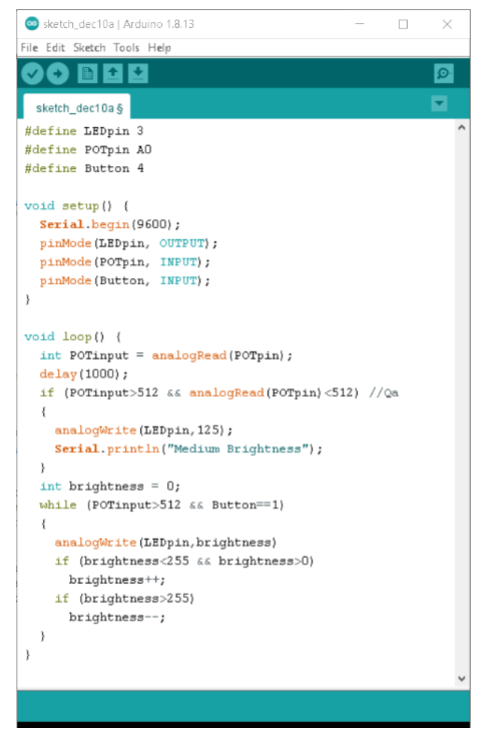Expand the tab options dropdown arrow
Viewport: 494px width, 743px height.
point(439,103)
